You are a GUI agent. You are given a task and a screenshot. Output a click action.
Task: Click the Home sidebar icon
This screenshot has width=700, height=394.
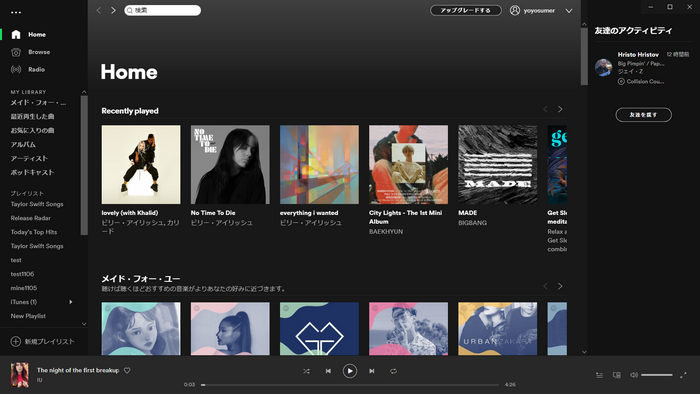coord(16,34)
